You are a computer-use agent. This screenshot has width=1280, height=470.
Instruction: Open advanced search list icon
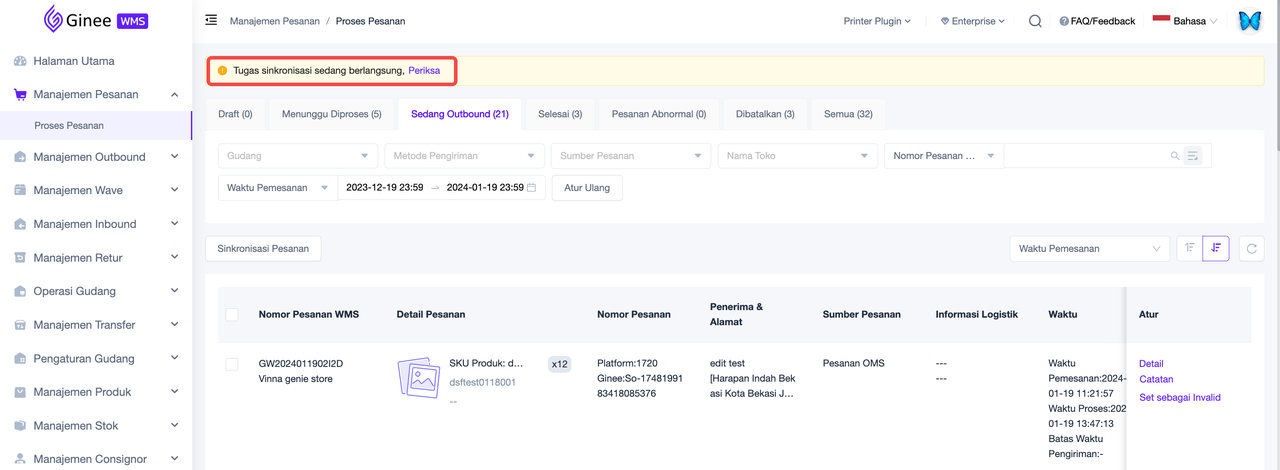pos(1192,156)
